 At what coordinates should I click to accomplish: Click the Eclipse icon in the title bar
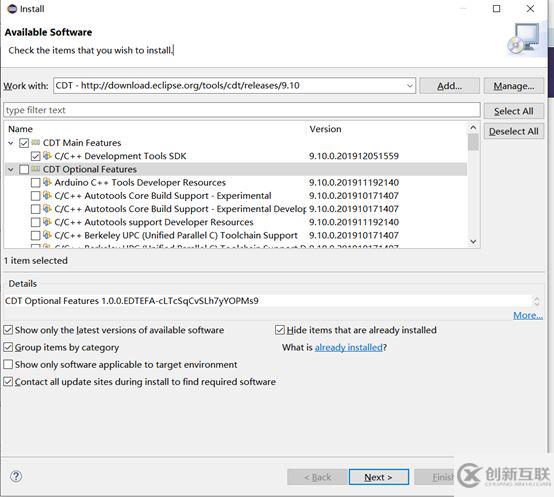click(x=12, y=9)
